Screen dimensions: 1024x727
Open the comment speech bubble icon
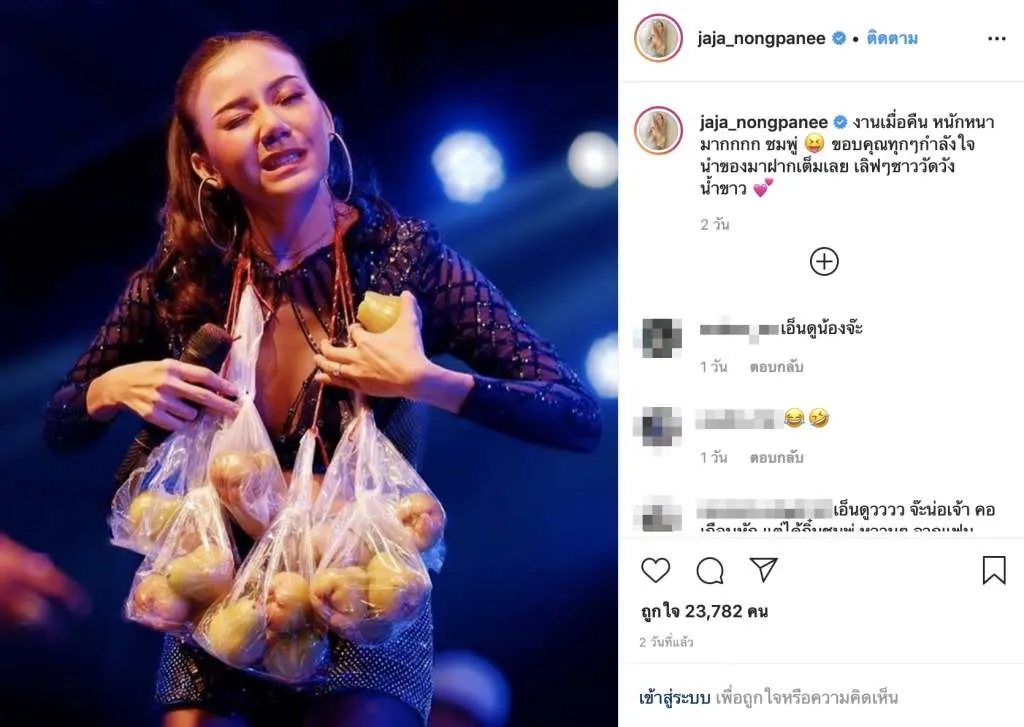tap(710, 571)
